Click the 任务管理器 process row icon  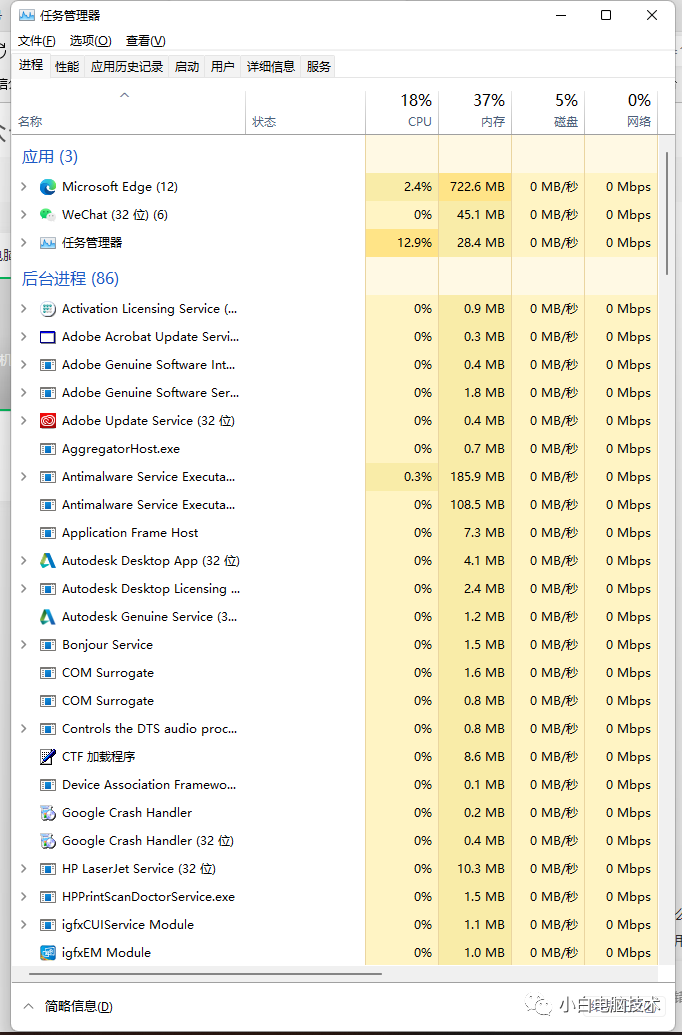point(48,243)
